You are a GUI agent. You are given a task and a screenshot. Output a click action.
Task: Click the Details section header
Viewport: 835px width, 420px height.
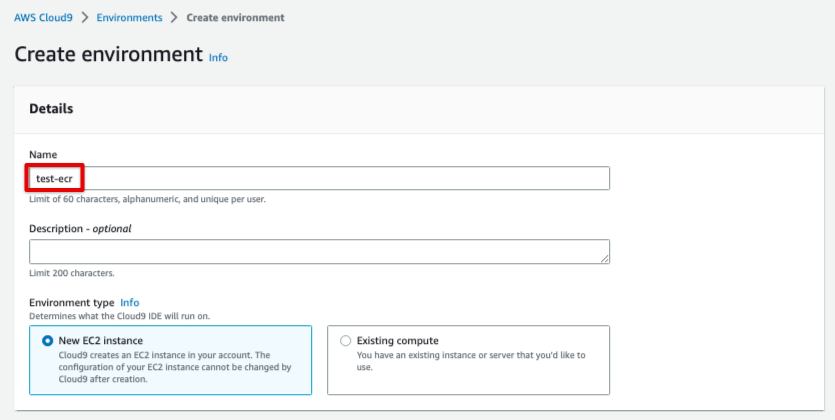[x=51, y=109]
